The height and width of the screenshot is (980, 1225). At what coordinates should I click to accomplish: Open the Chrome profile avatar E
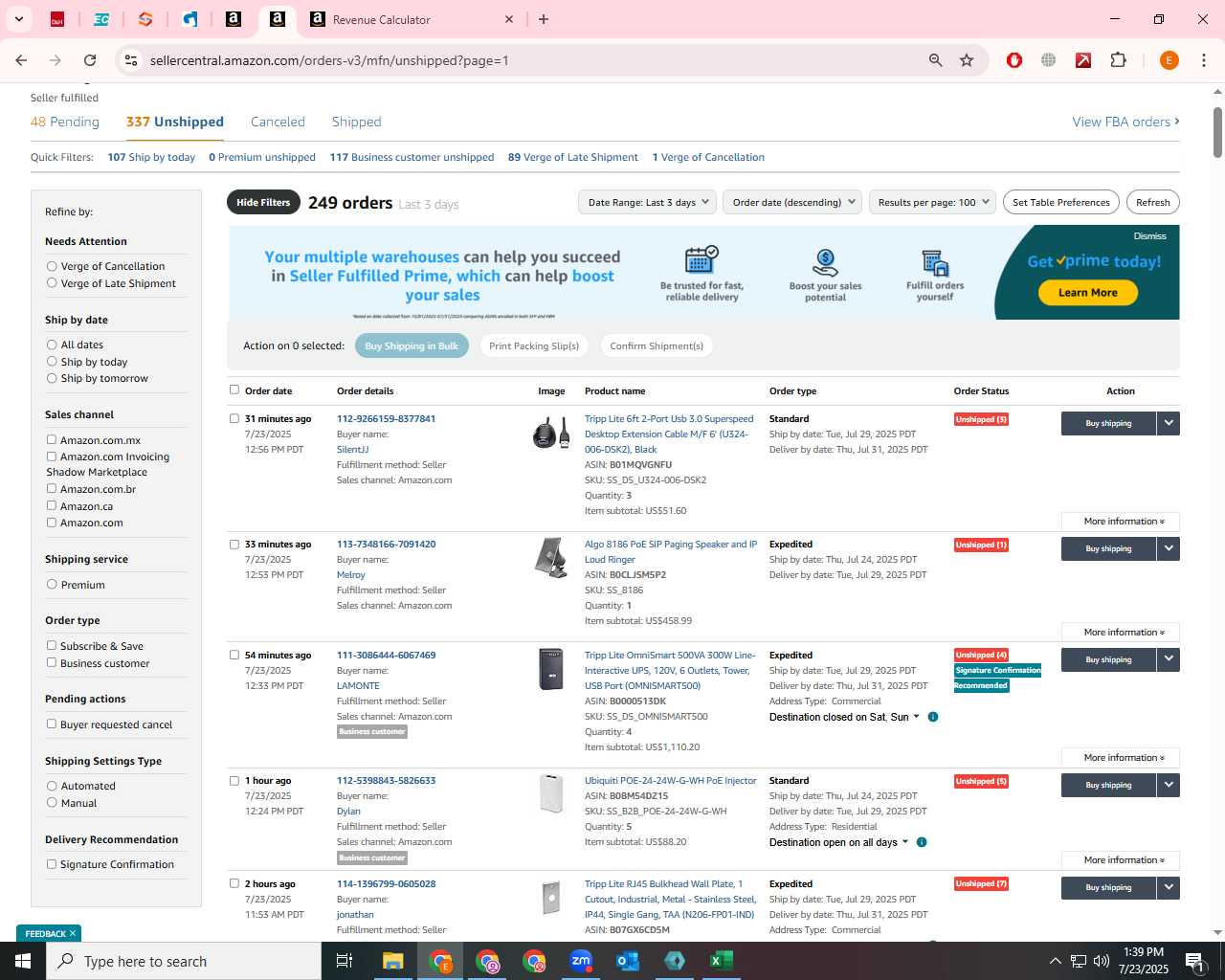coord(1169,60)
